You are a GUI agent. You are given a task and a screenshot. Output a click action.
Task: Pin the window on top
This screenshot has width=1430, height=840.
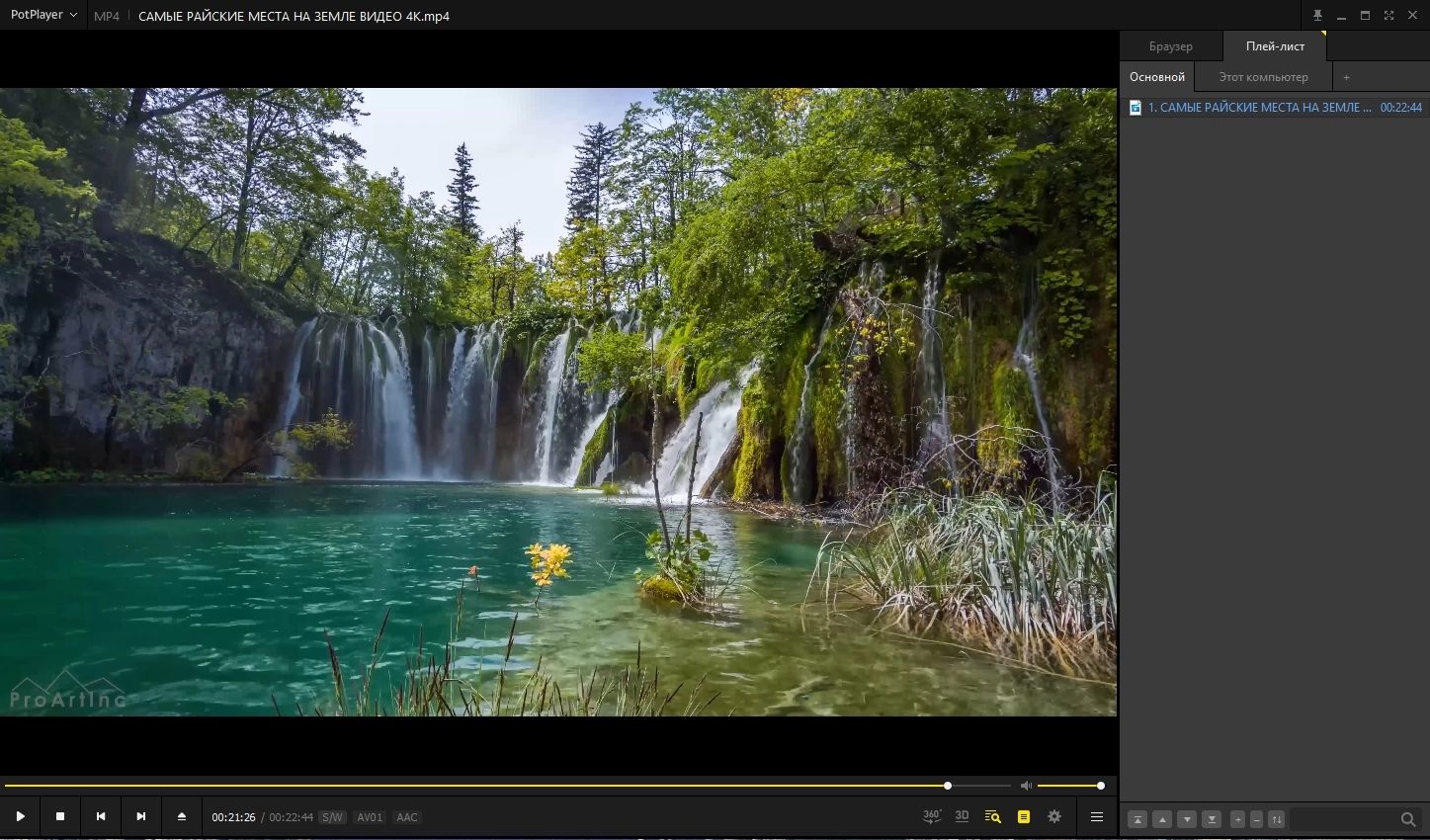[x=1317, y=15]
